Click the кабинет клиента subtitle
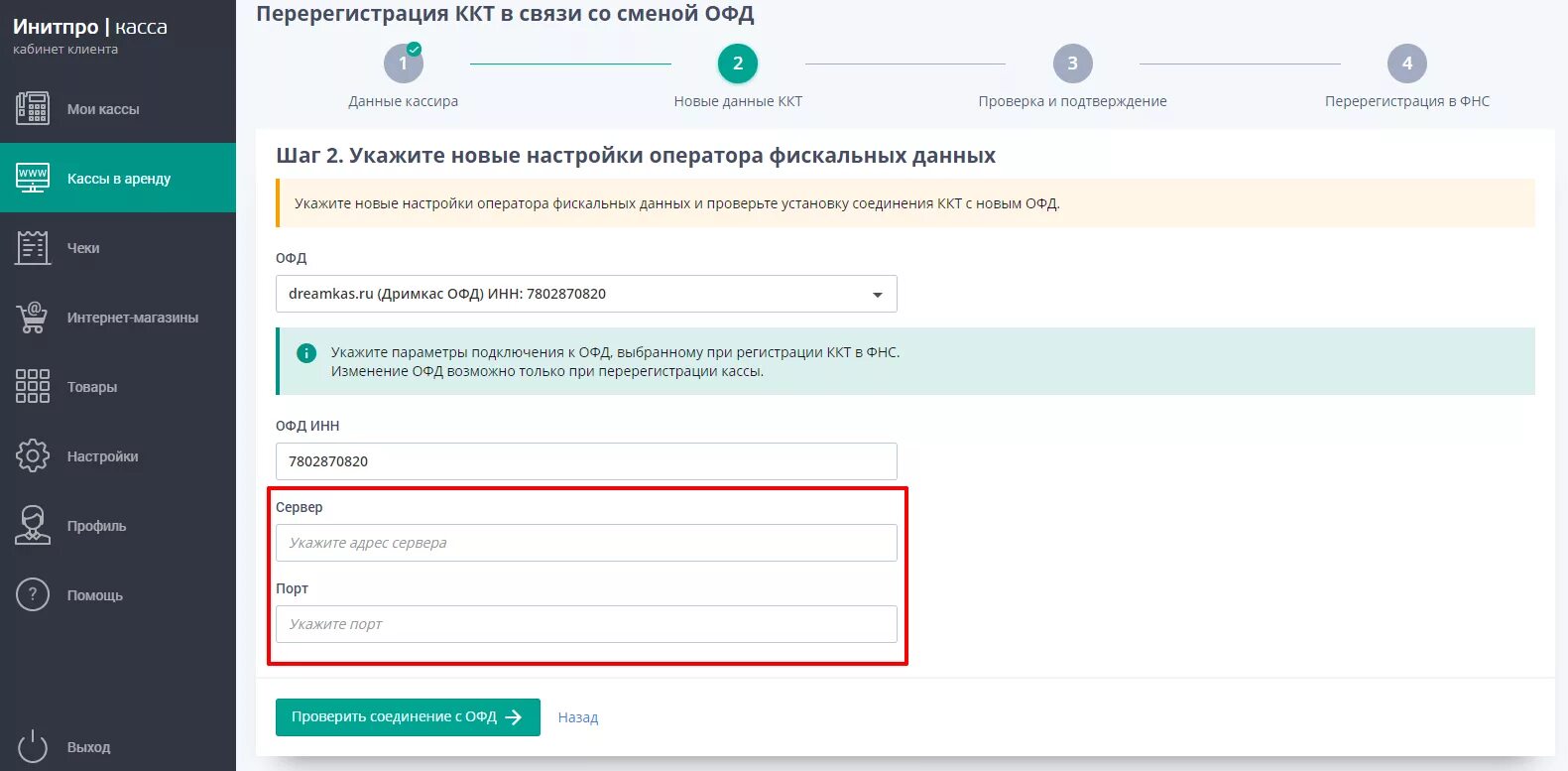1568x771 pixels. 65,50
